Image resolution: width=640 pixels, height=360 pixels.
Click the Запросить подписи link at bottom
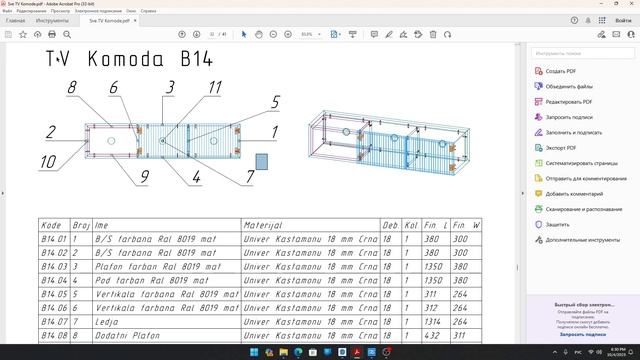[x=582, y=334]
